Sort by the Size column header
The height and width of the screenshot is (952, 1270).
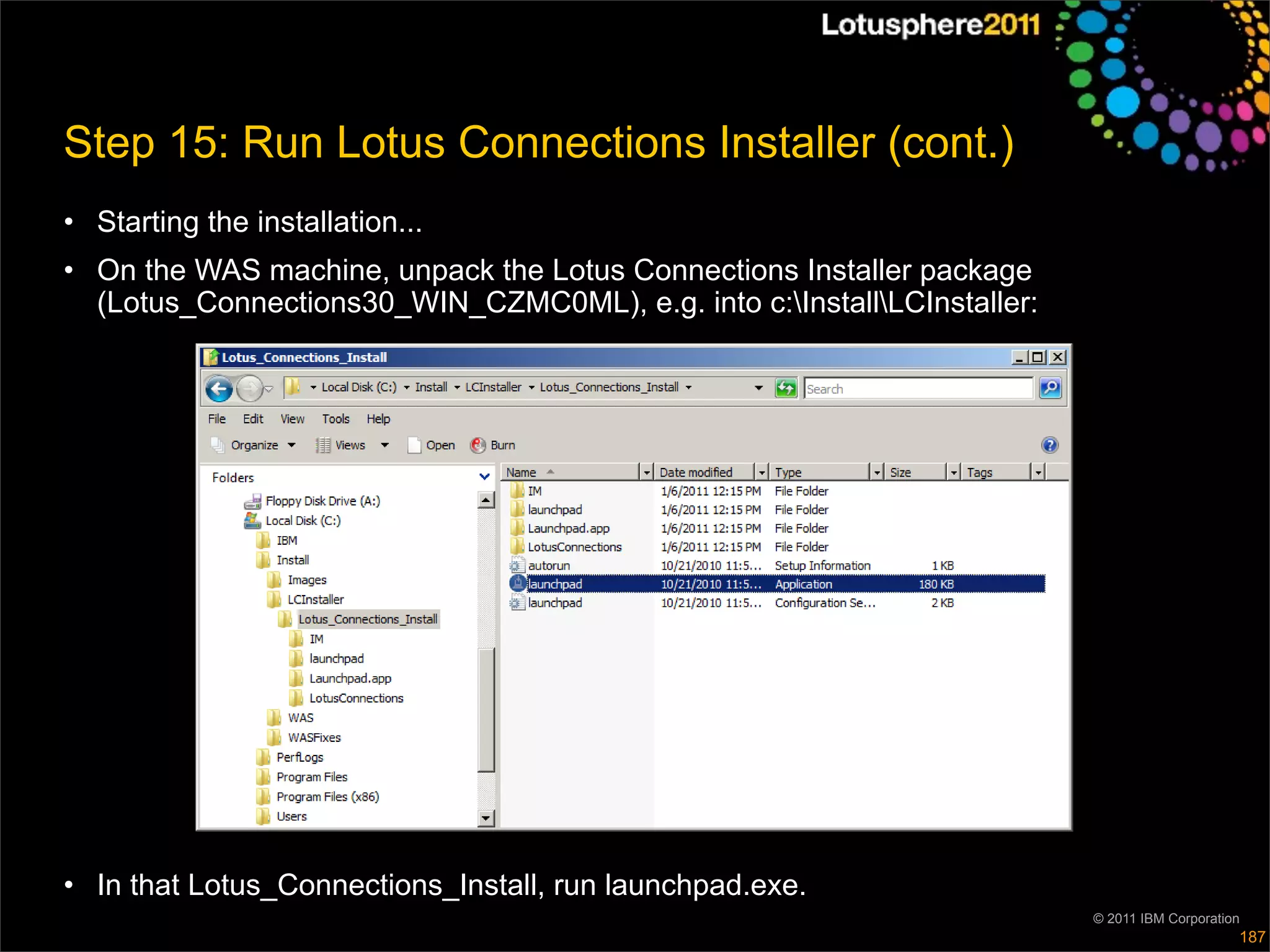pyautogui.click(x=917, y=472)
